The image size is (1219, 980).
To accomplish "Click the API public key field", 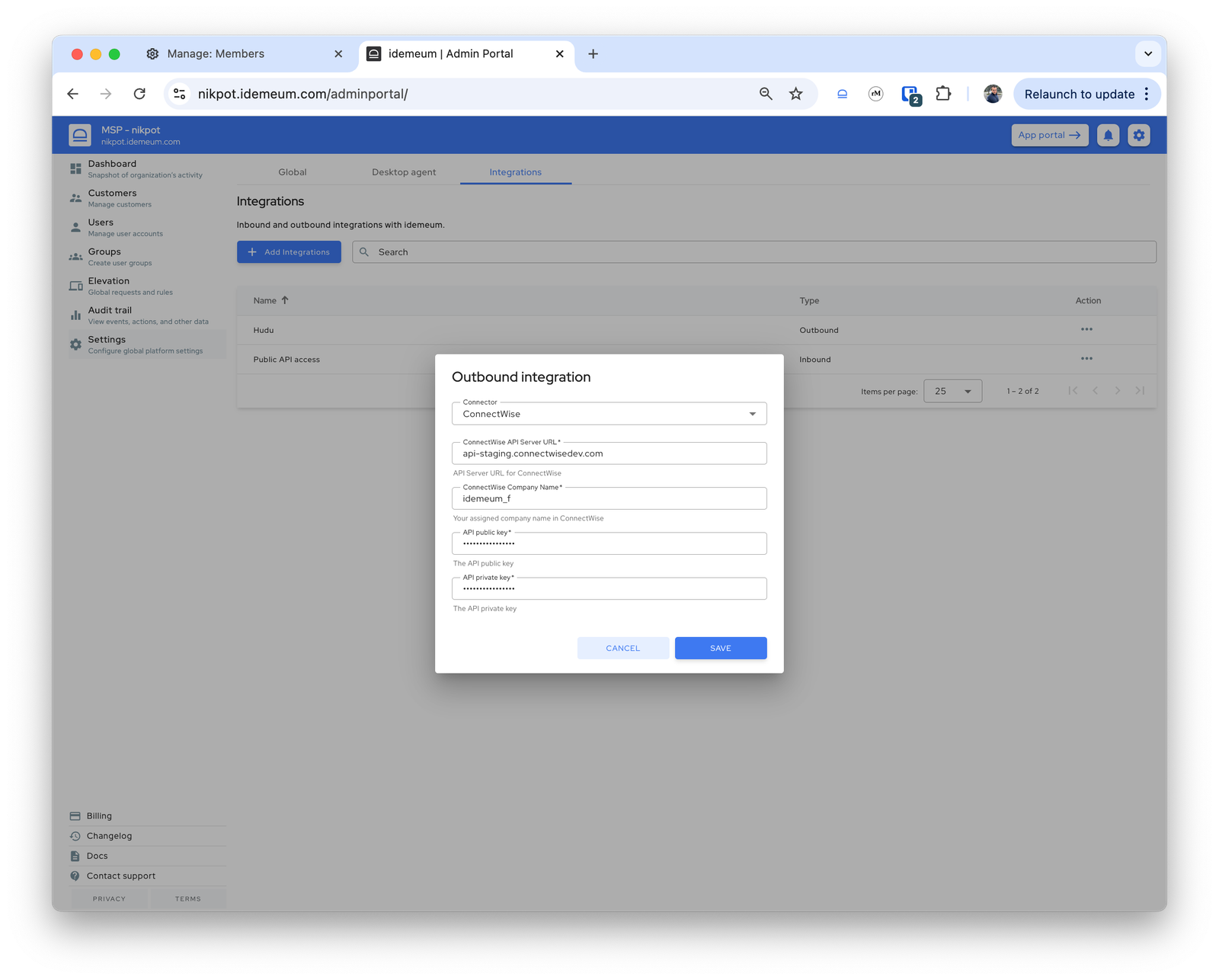I will pos(609,543).
